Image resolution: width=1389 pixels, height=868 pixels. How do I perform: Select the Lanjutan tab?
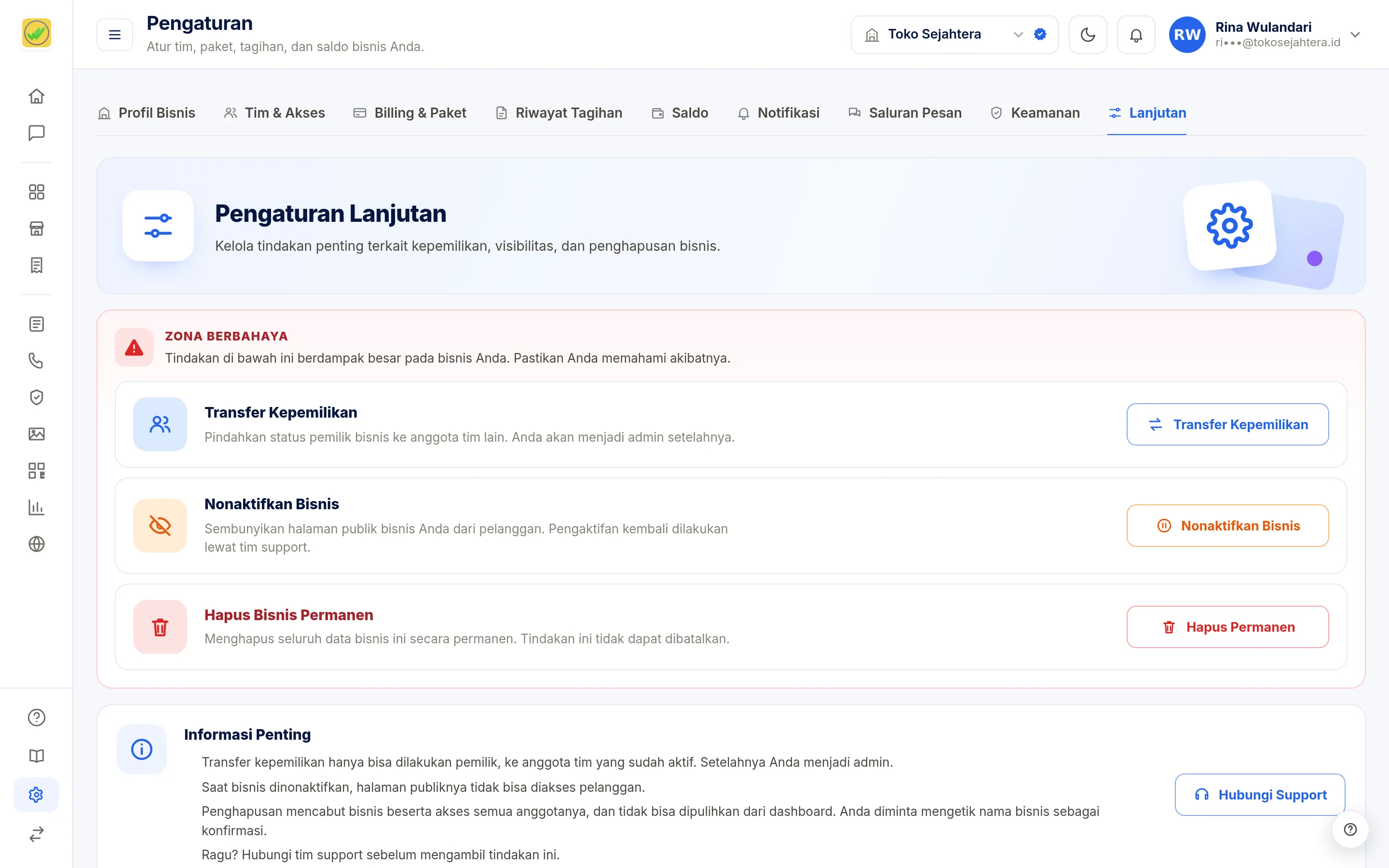pyautogui.click(x=1147, y=113)
